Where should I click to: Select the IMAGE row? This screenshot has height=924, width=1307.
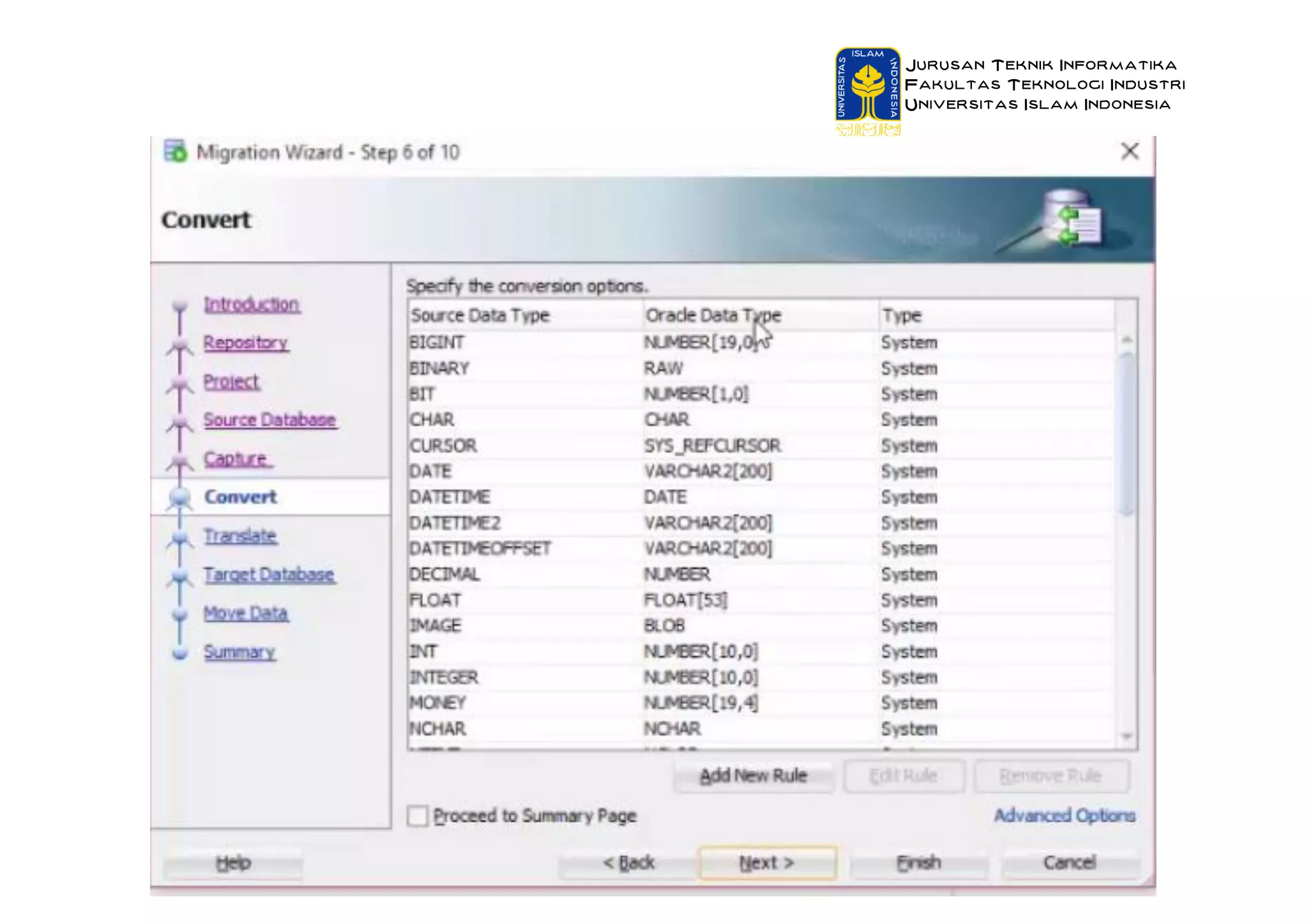pos(761,626)
